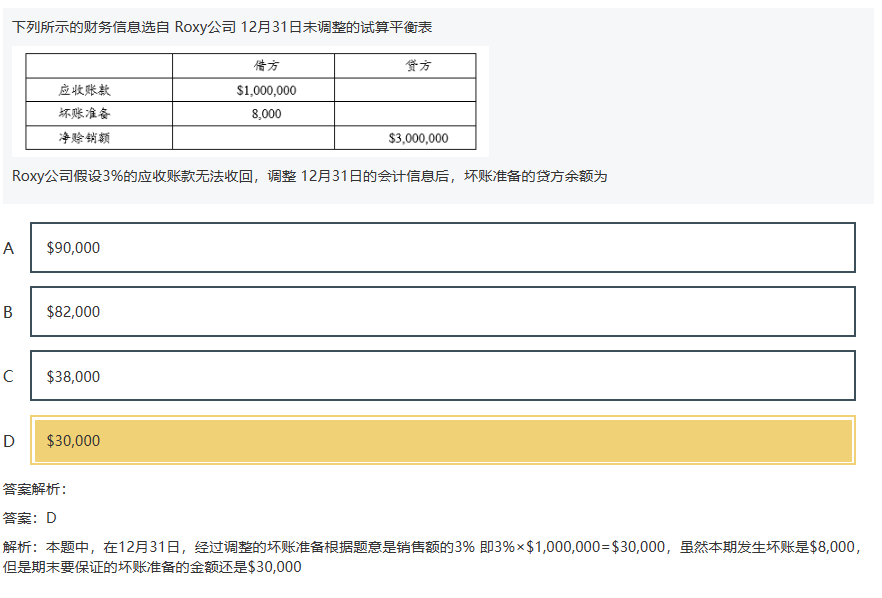Click the letter label A

point(9,248)
